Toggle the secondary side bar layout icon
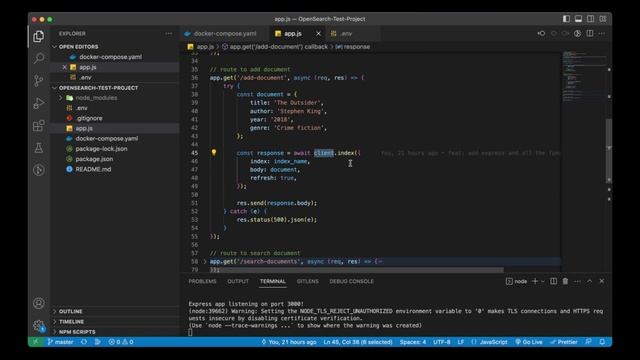Viewport: 640px width, 360px height. tap(591, 19)
